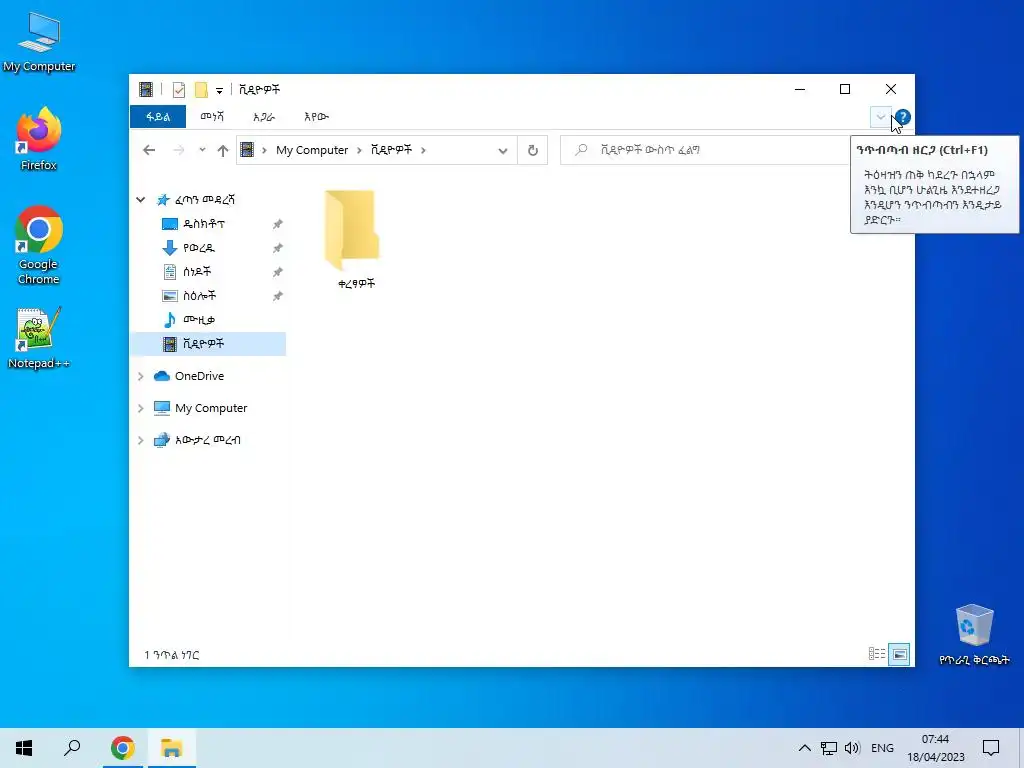Click the 1 ንጥል ነገር status text
1024x768 pixels.
coord(172,654)
